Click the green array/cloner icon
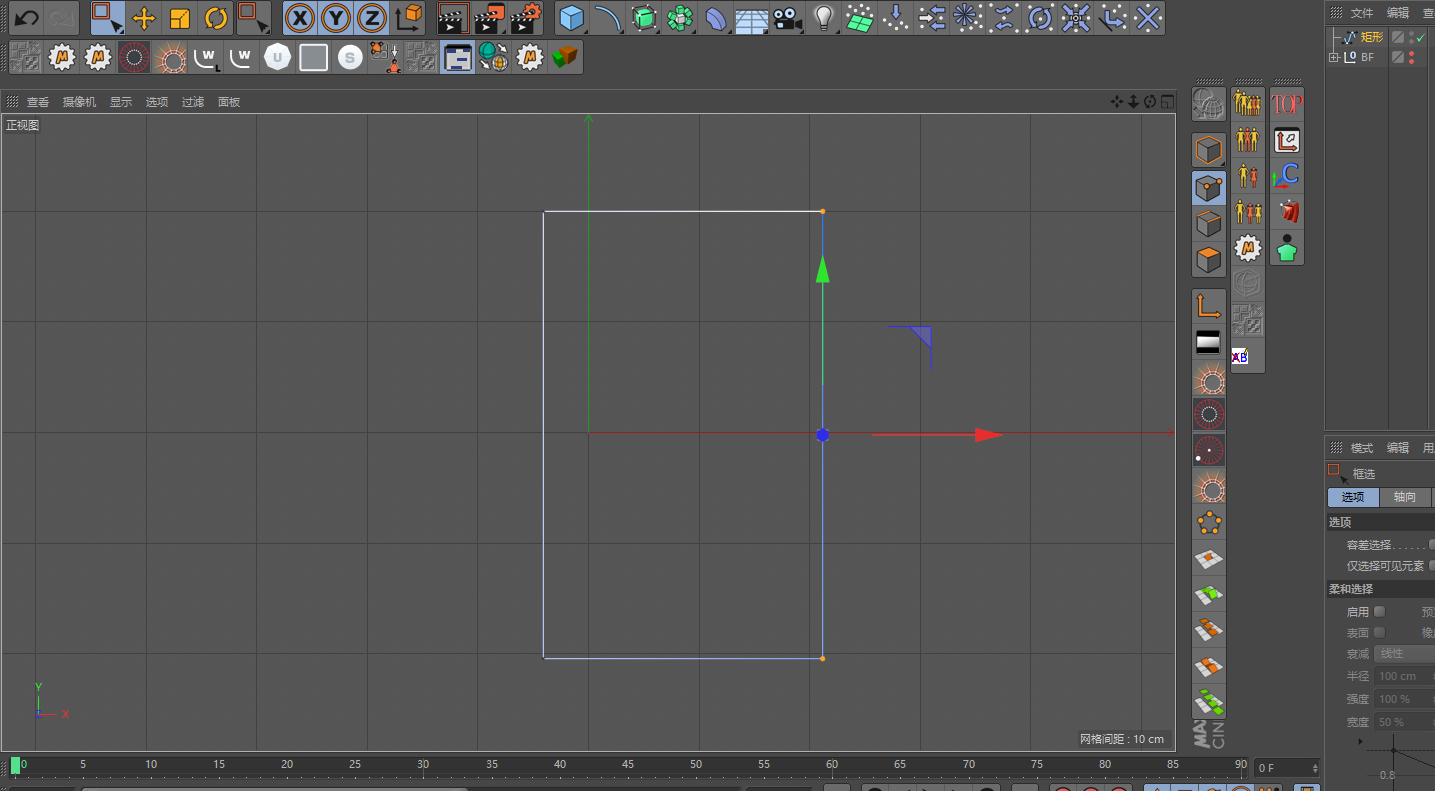The image size is (1435, 791). click(x=680, y=18)
